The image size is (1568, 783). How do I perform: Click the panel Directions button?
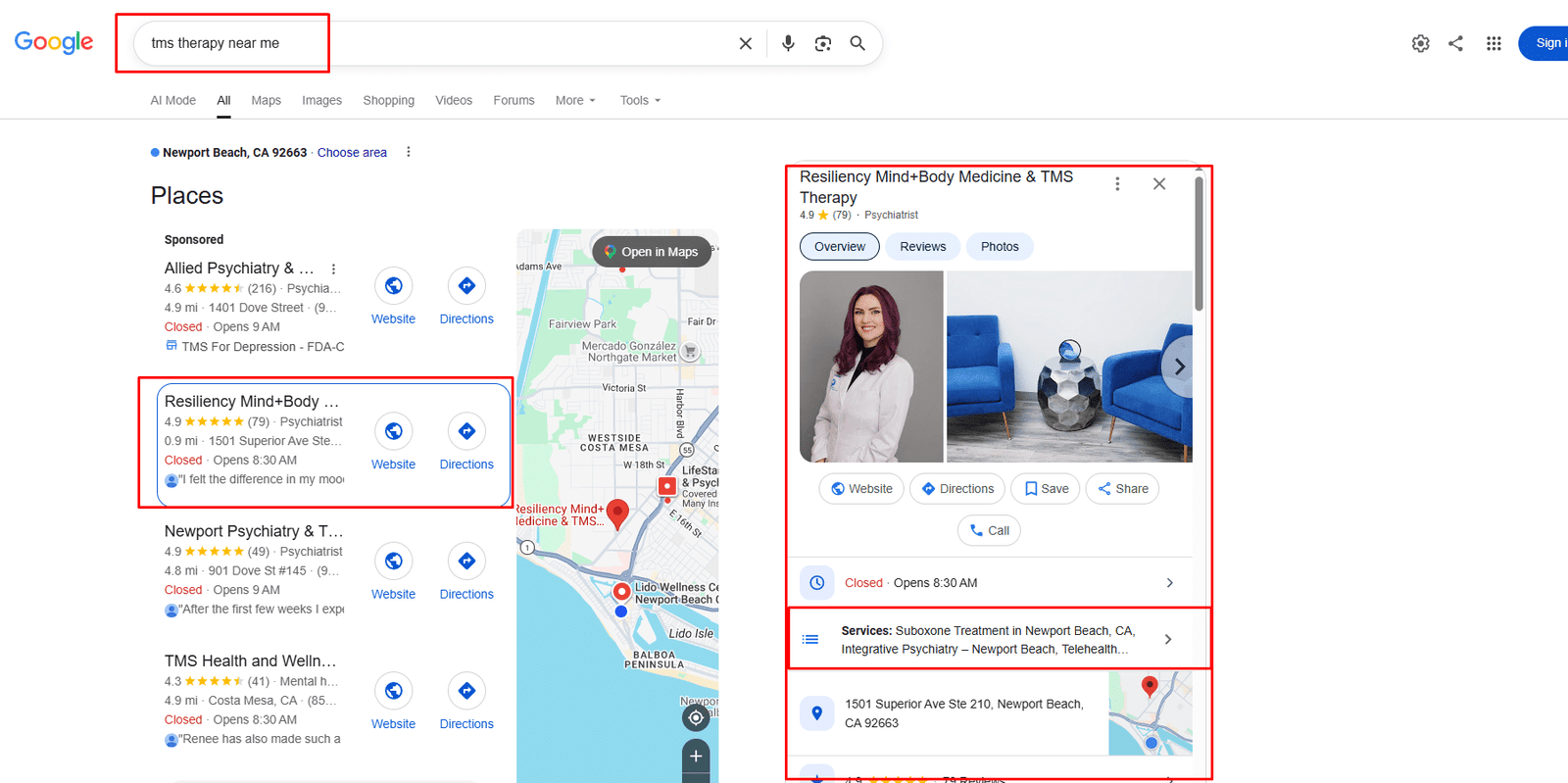click(956, 489)
